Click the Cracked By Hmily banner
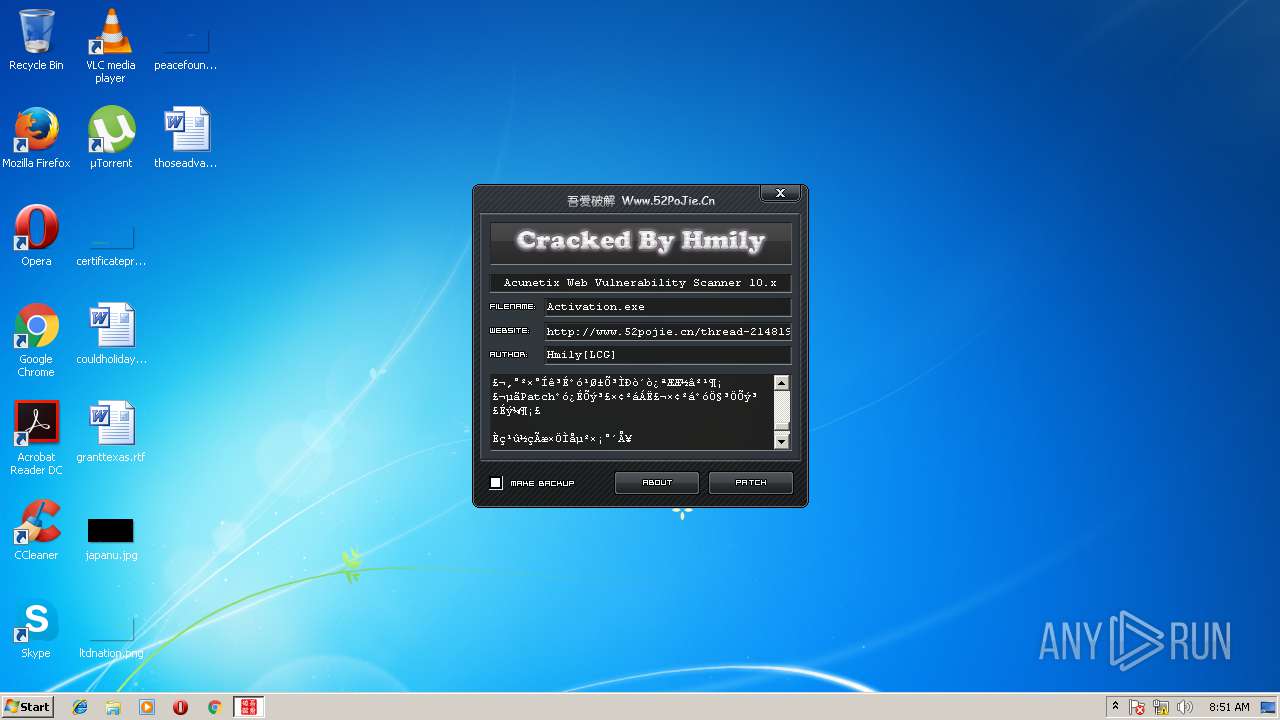The width and height of the screenshot is (1280, 720). (x=640, y=241)
